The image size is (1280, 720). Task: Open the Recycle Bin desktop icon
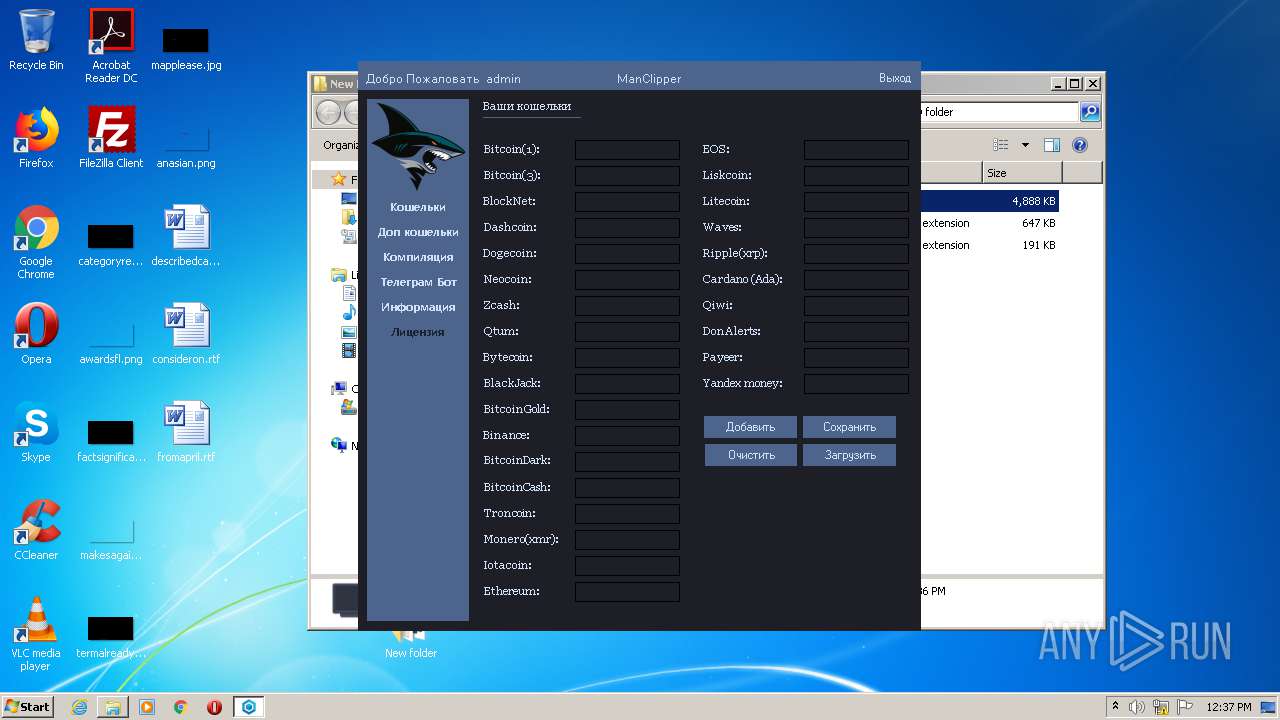[x=36, y=40]
